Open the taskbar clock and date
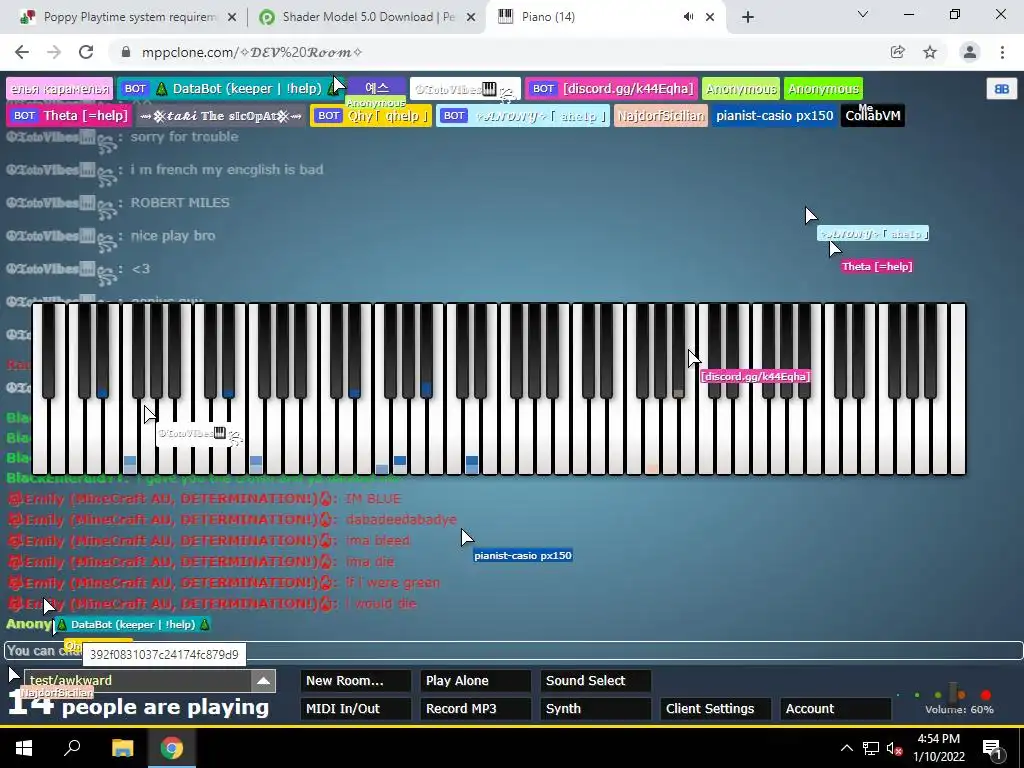 click(x=938, y=748)
